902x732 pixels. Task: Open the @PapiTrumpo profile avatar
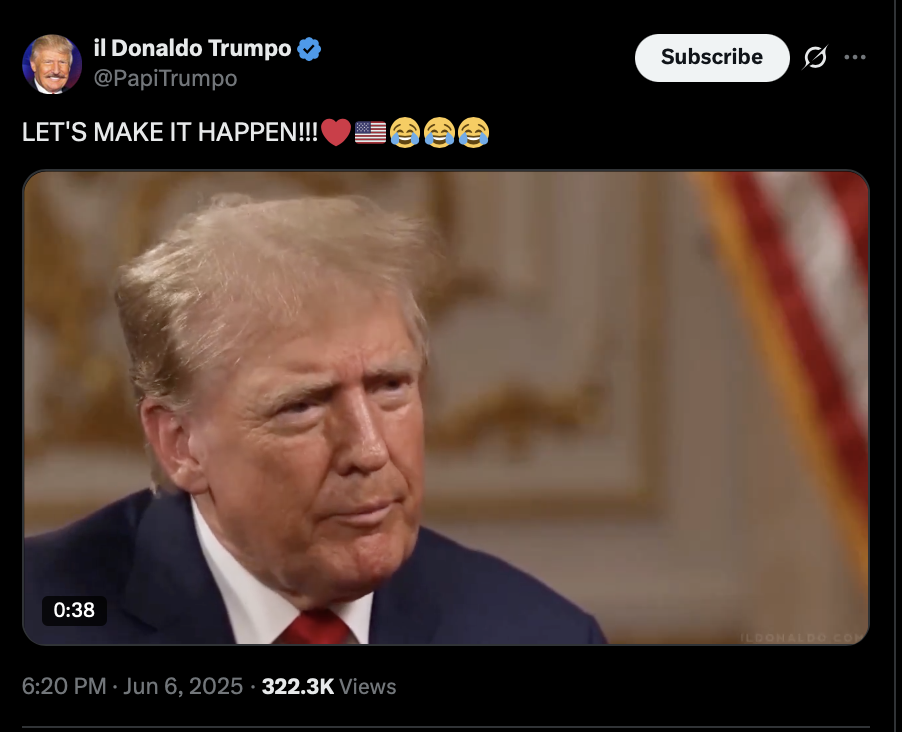click(x=52, y=64)
